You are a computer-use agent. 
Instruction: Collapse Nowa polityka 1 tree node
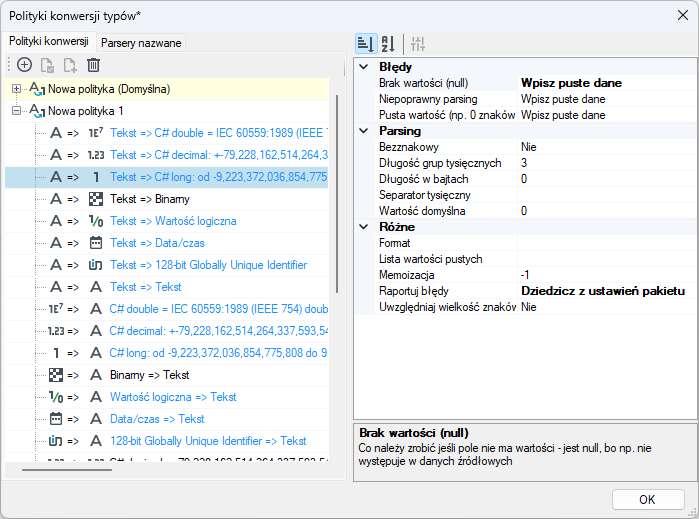[x=16, y=111]
